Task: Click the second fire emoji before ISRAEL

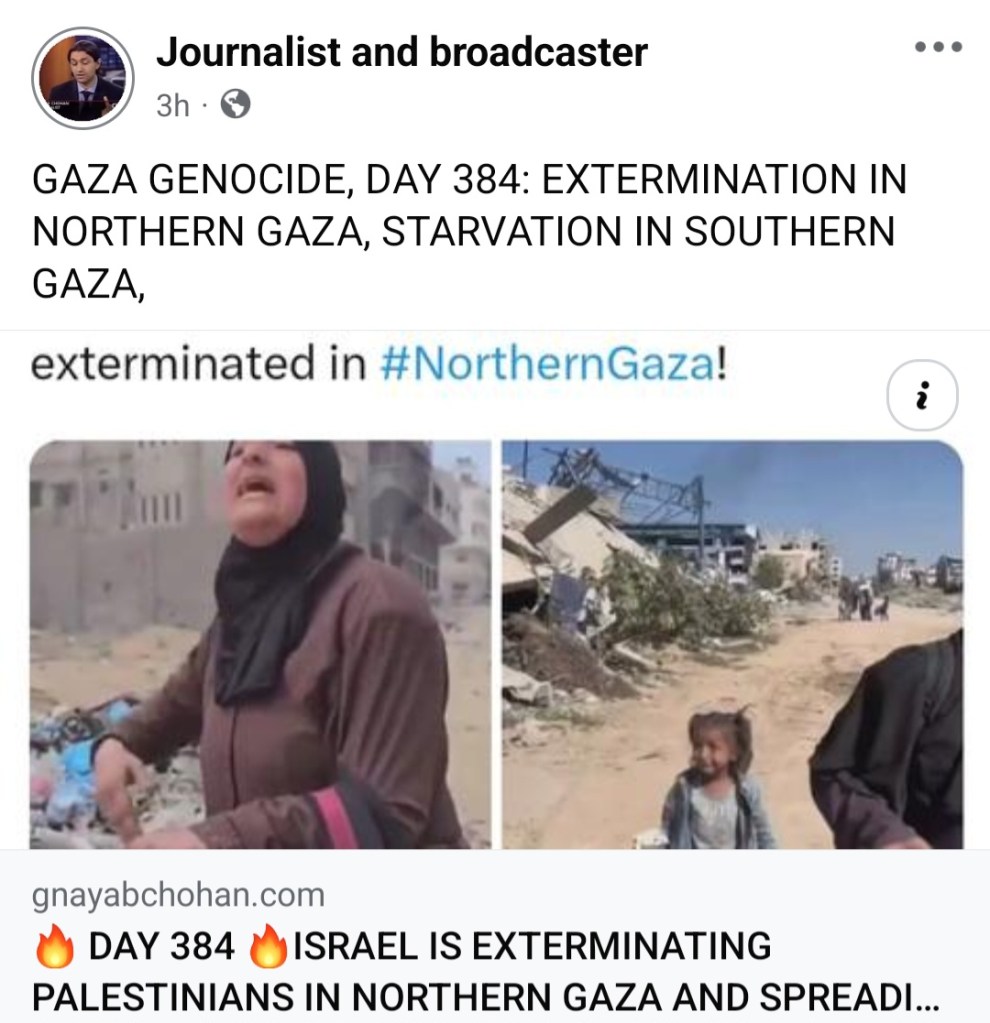Action: [268, 945]
